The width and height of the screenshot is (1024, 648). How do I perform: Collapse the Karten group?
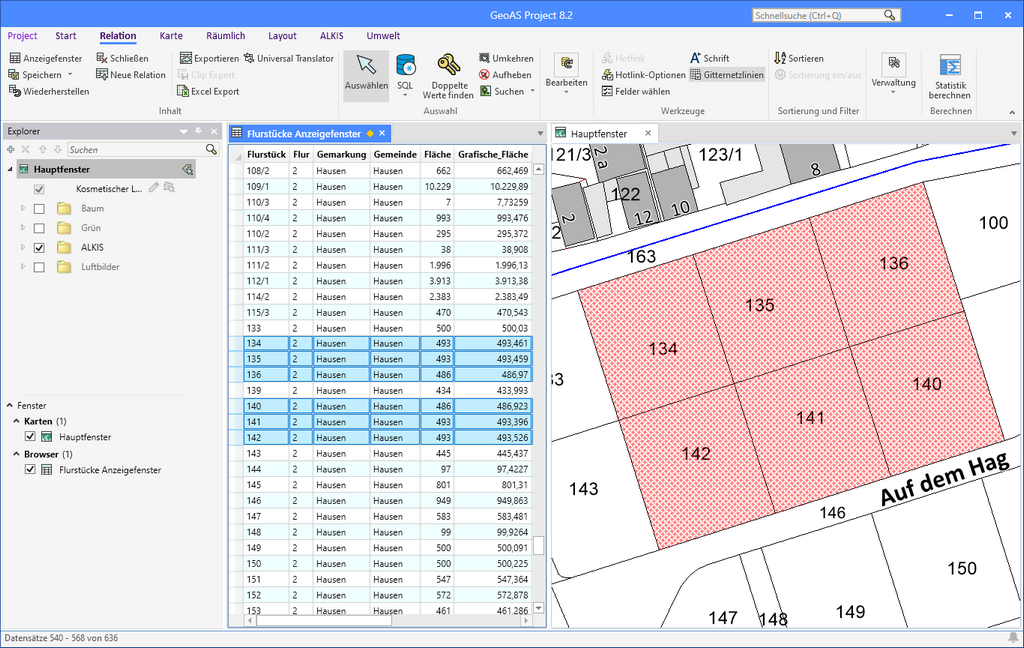point(16,421)
